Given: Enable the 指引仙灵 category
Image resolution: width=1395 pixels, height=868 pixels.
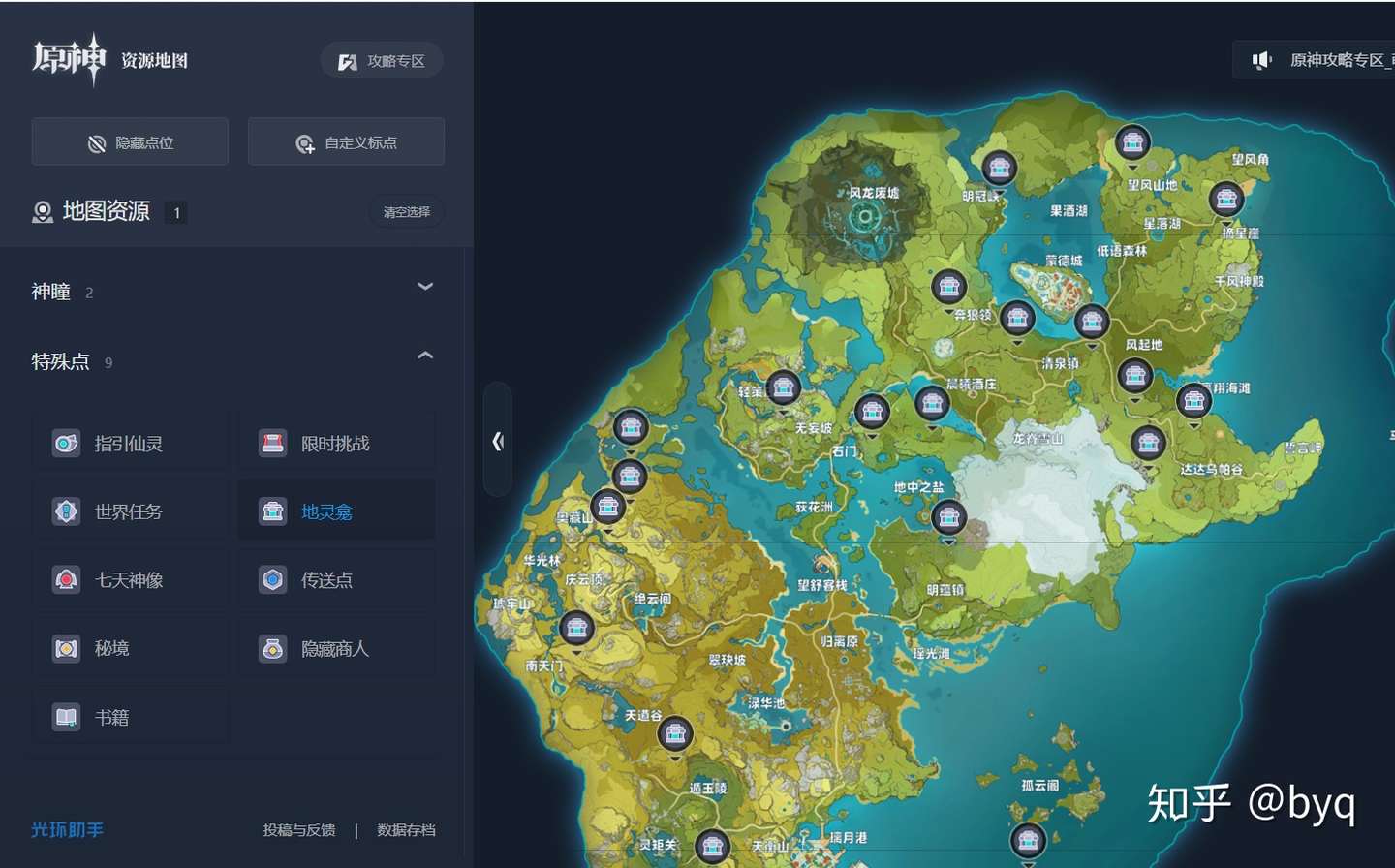Looking at the screenshot, I should click(129, 444).
